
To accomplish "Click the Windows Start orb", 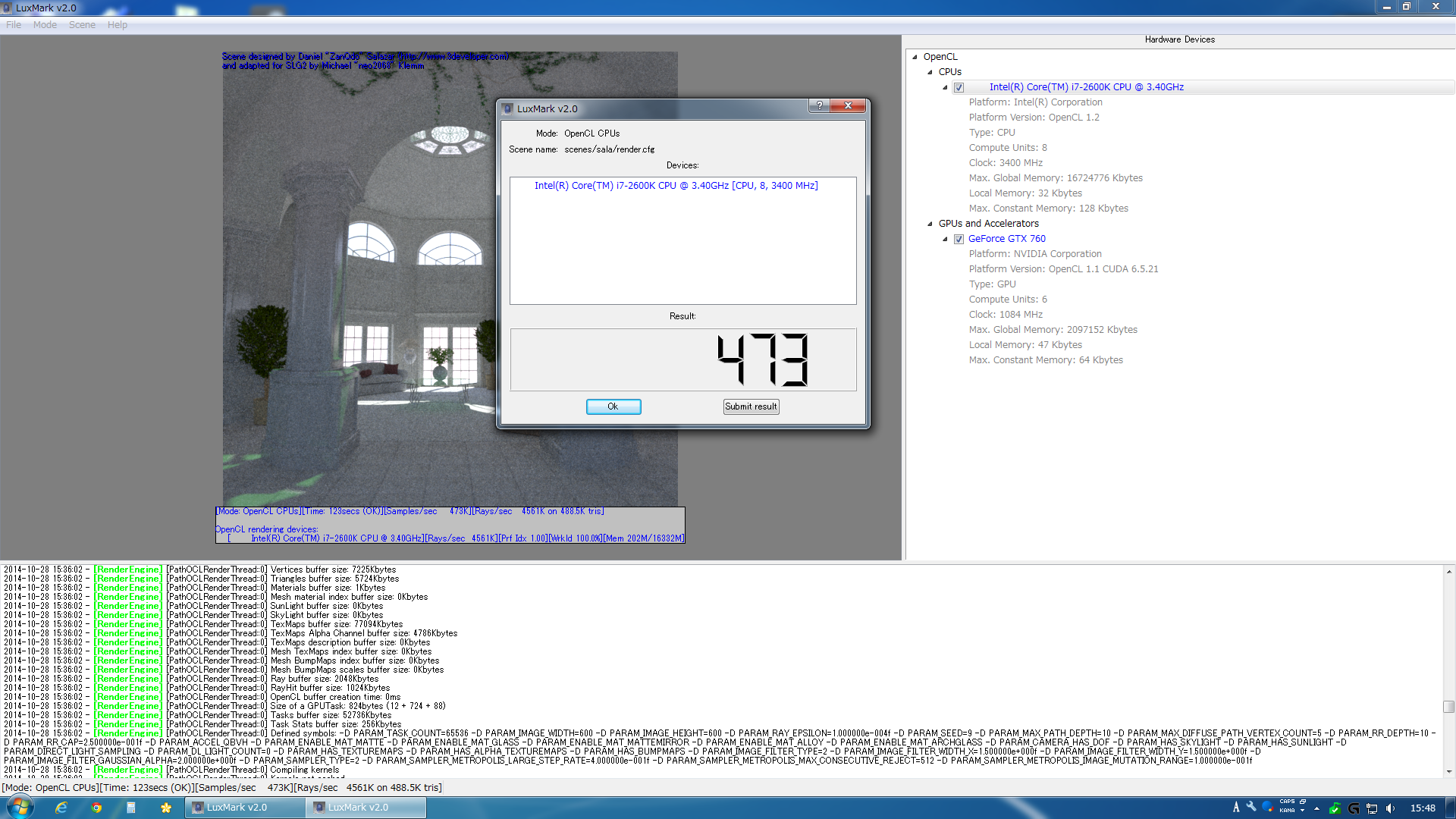I will coord(19,807).
